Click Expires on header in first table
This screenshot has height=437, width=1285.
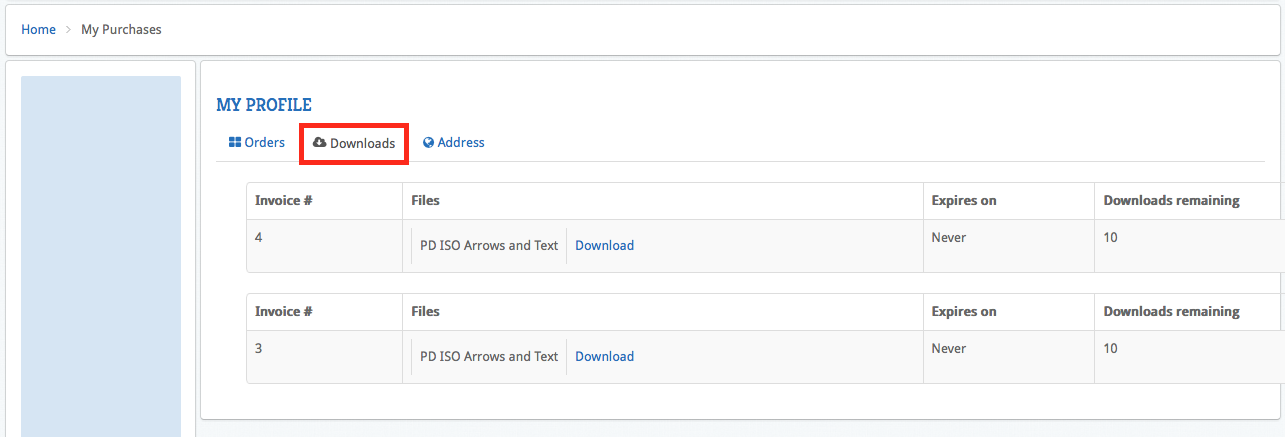[x=964, y=200]
